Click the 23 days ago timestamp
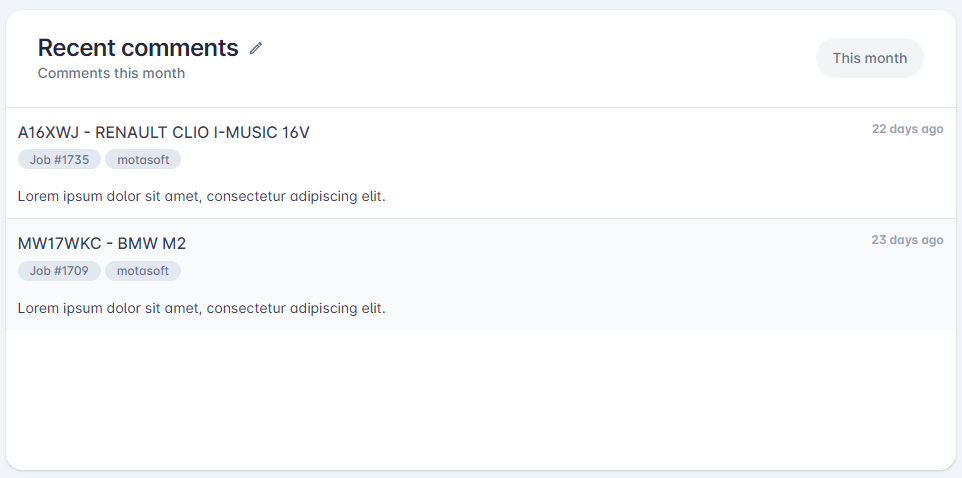The height and width of the screenshot is (478, 962). 907,240
